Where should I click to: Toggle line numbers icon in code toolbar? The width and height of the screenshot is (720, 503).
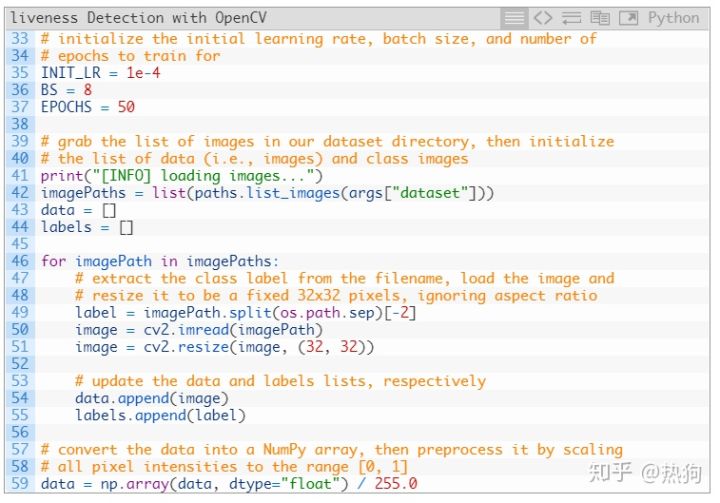(x=514, y=18)
